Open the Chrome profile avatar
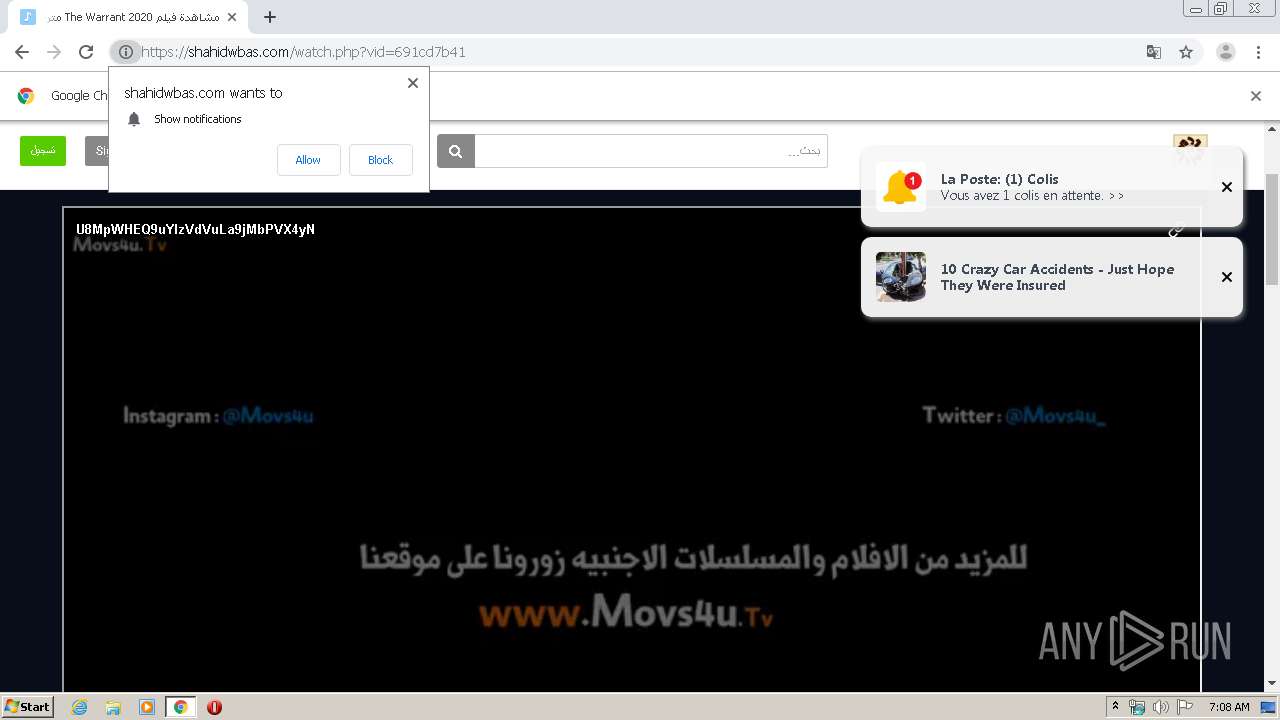This screenshot has width=1280, height=720. [x=1226, y=52]
